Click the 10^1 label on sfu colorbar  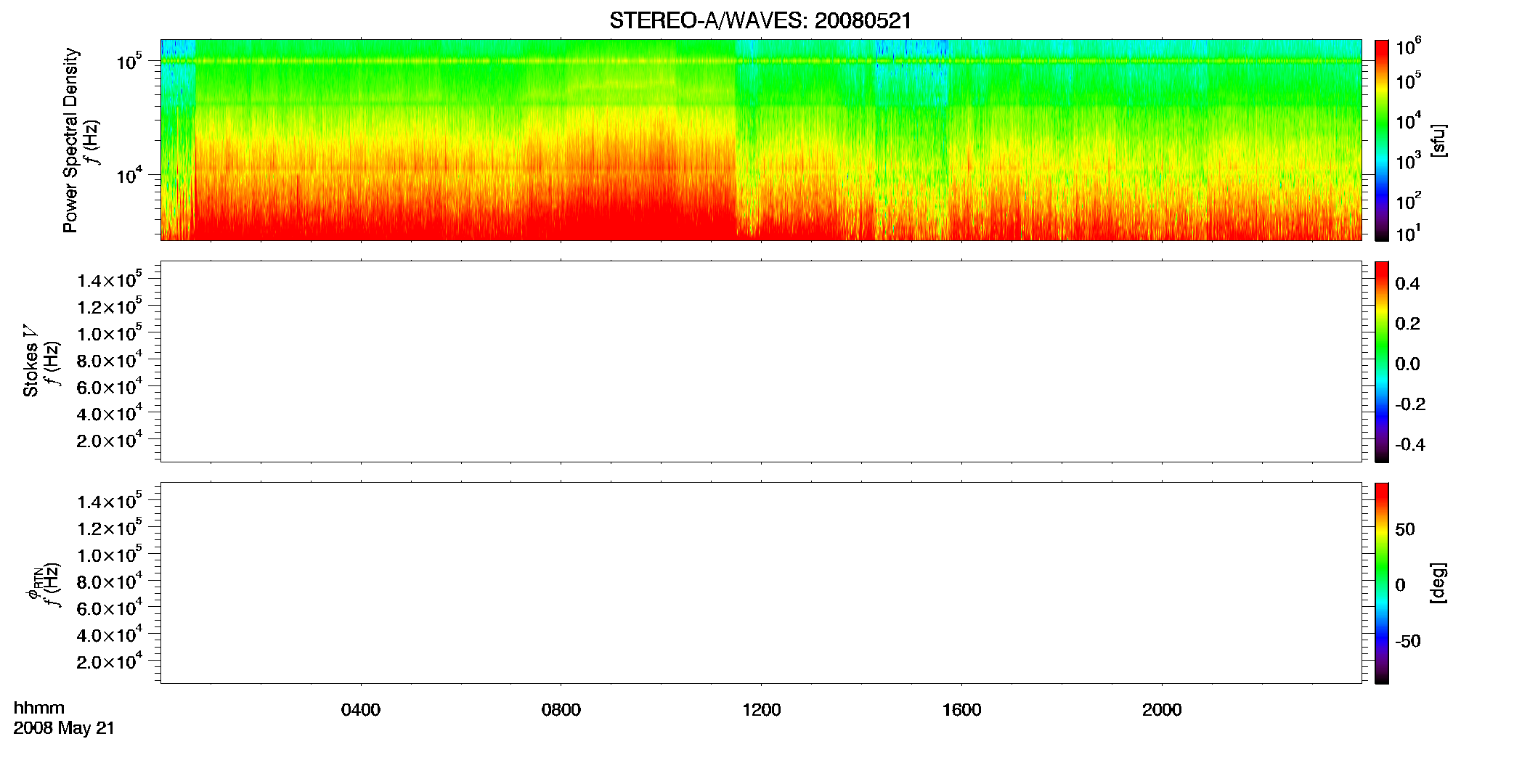click(x=1409, y=233)
